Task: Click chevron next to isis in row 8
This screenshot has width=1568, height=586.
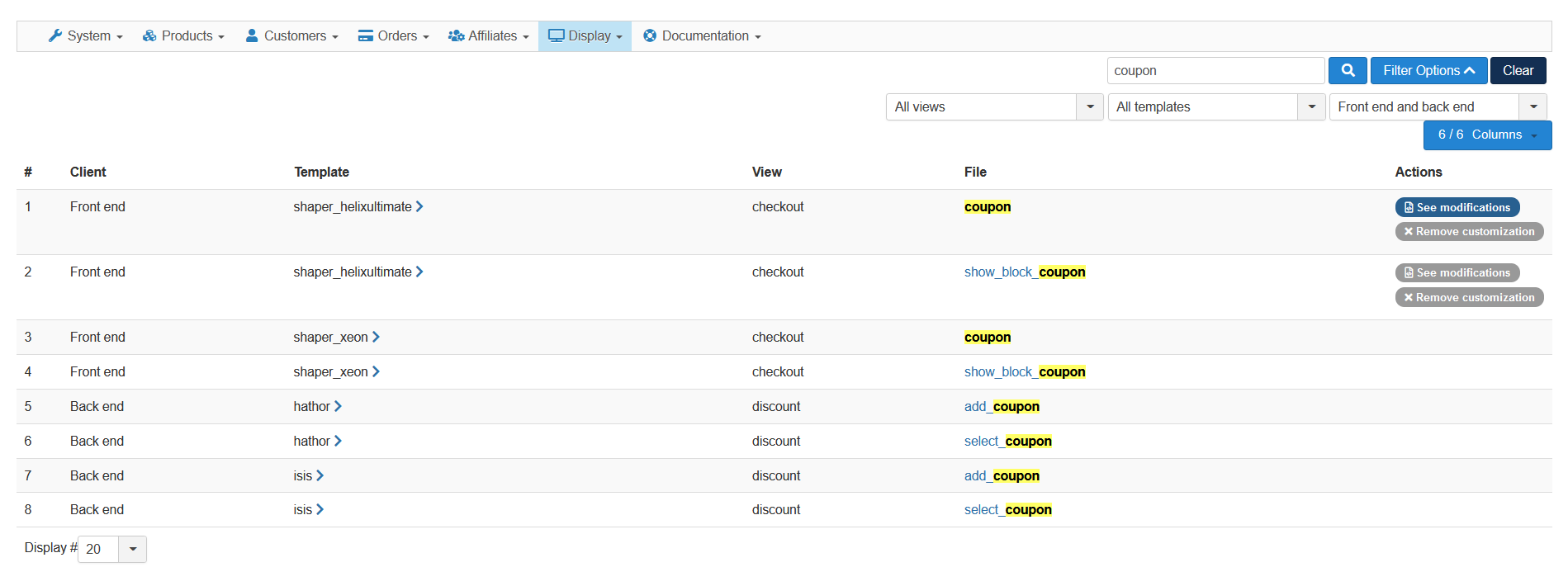Action: pos(320,510)
